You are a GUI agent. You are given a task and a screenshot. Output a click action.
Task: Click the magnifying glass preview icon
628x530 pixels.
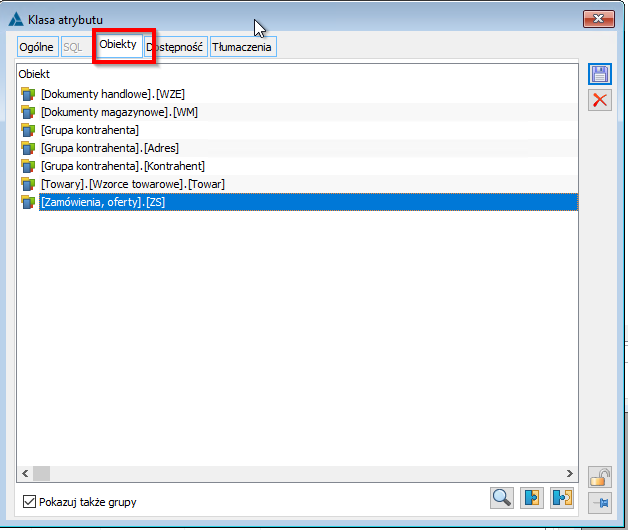[502, 498]
